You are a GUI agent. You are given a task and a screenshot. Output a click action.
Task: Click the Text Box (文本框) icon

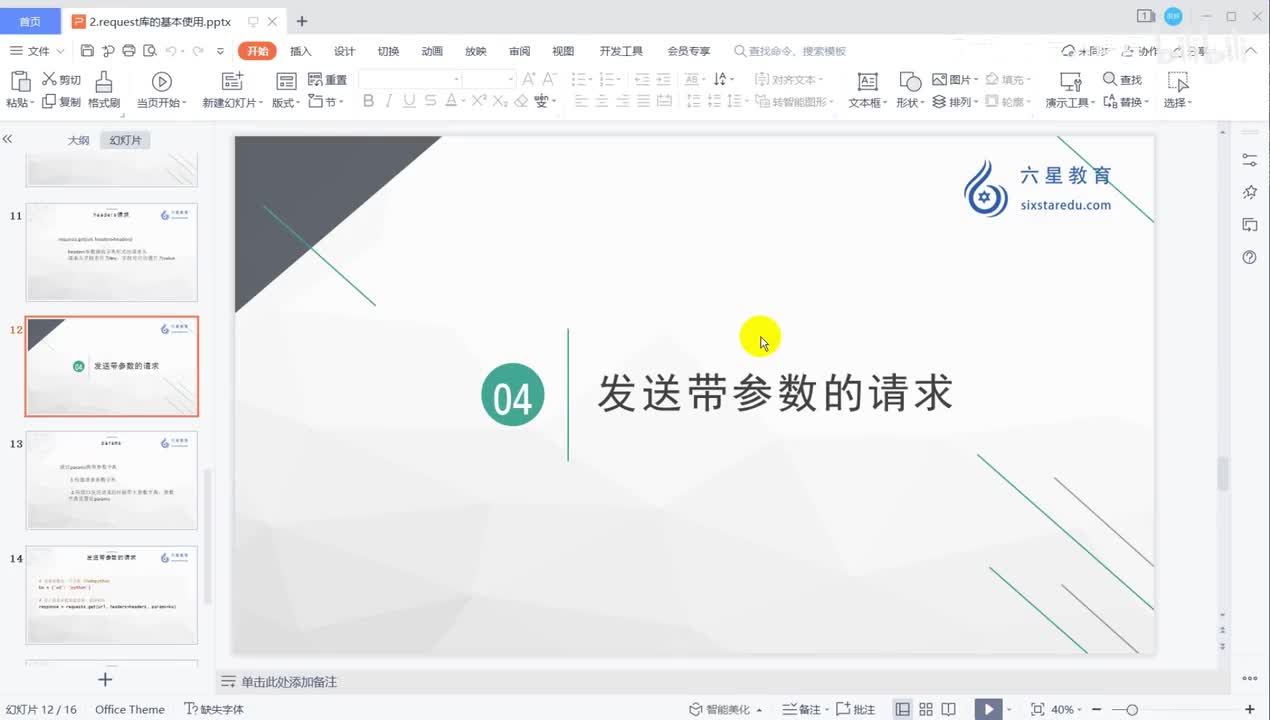(868, 82)
